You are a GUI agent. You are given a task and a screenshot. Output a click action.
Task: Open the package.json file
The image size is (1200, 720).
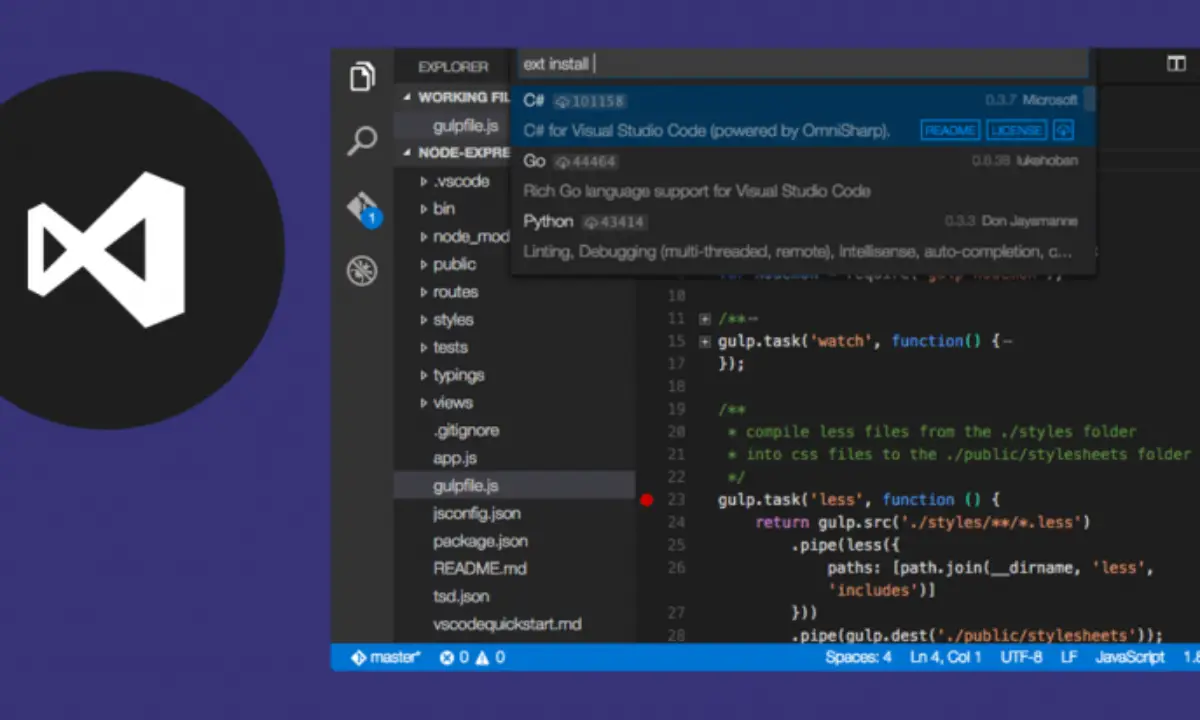pos(480,541)
